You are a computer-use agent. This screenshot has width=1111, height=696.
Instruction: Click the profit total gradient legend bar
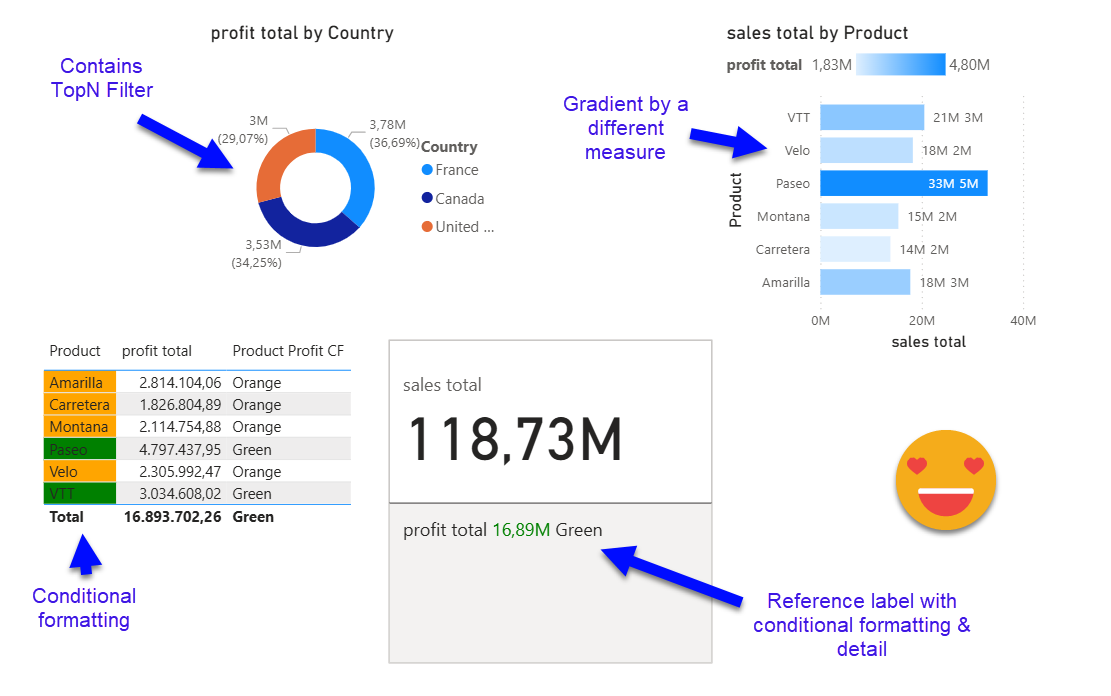[901, 65]
